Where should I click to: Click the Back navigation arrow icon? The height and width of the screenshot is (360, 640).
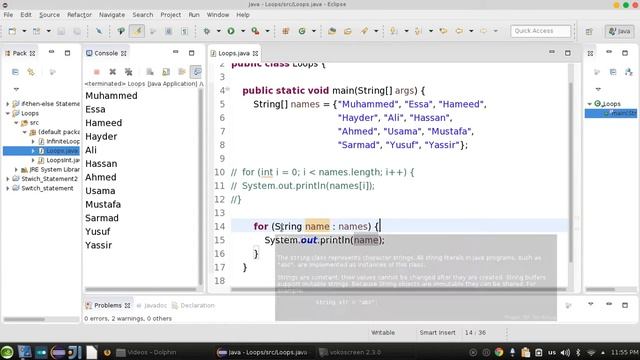[459, 31]
